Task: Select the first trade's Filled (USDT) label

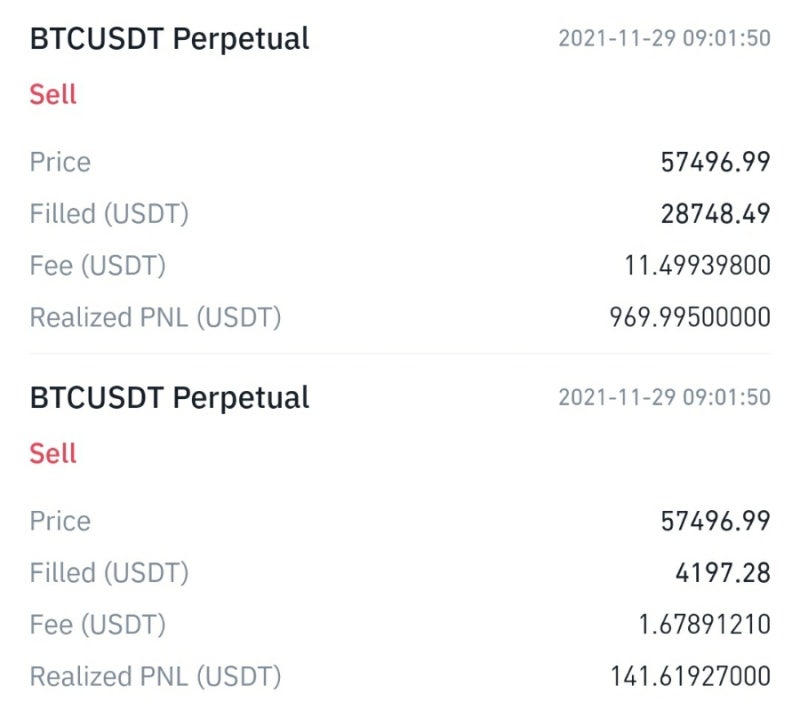Action: (x=109, y=214)
